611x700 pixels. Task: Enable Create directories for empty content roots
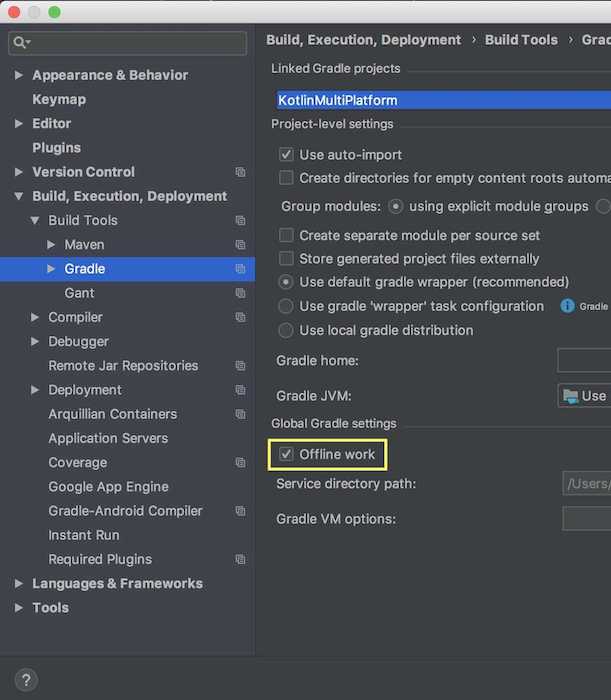(x=286, y=178)
